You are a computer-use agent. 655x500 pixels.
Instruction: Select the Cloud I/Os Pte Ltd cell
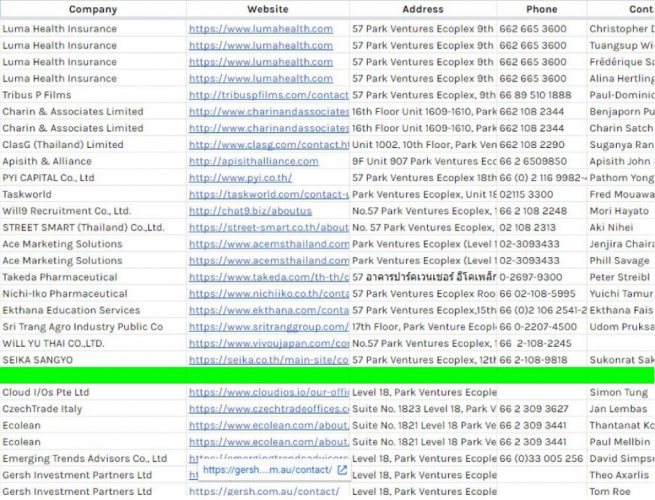pos(93,393)
